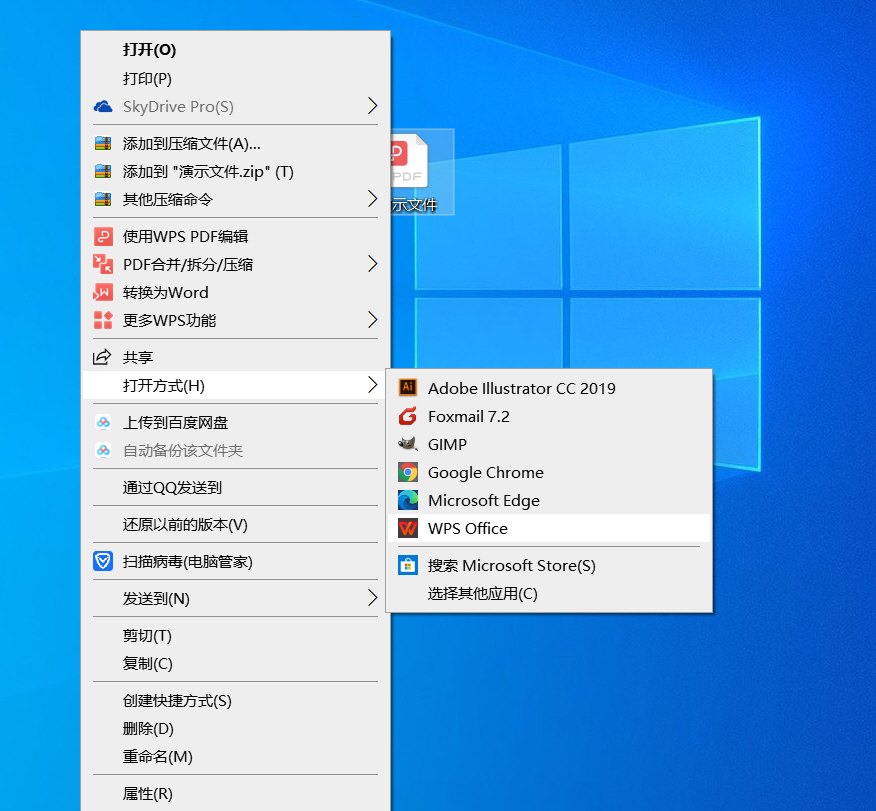Click the Microsoft Store bag icon

(408, 565)
